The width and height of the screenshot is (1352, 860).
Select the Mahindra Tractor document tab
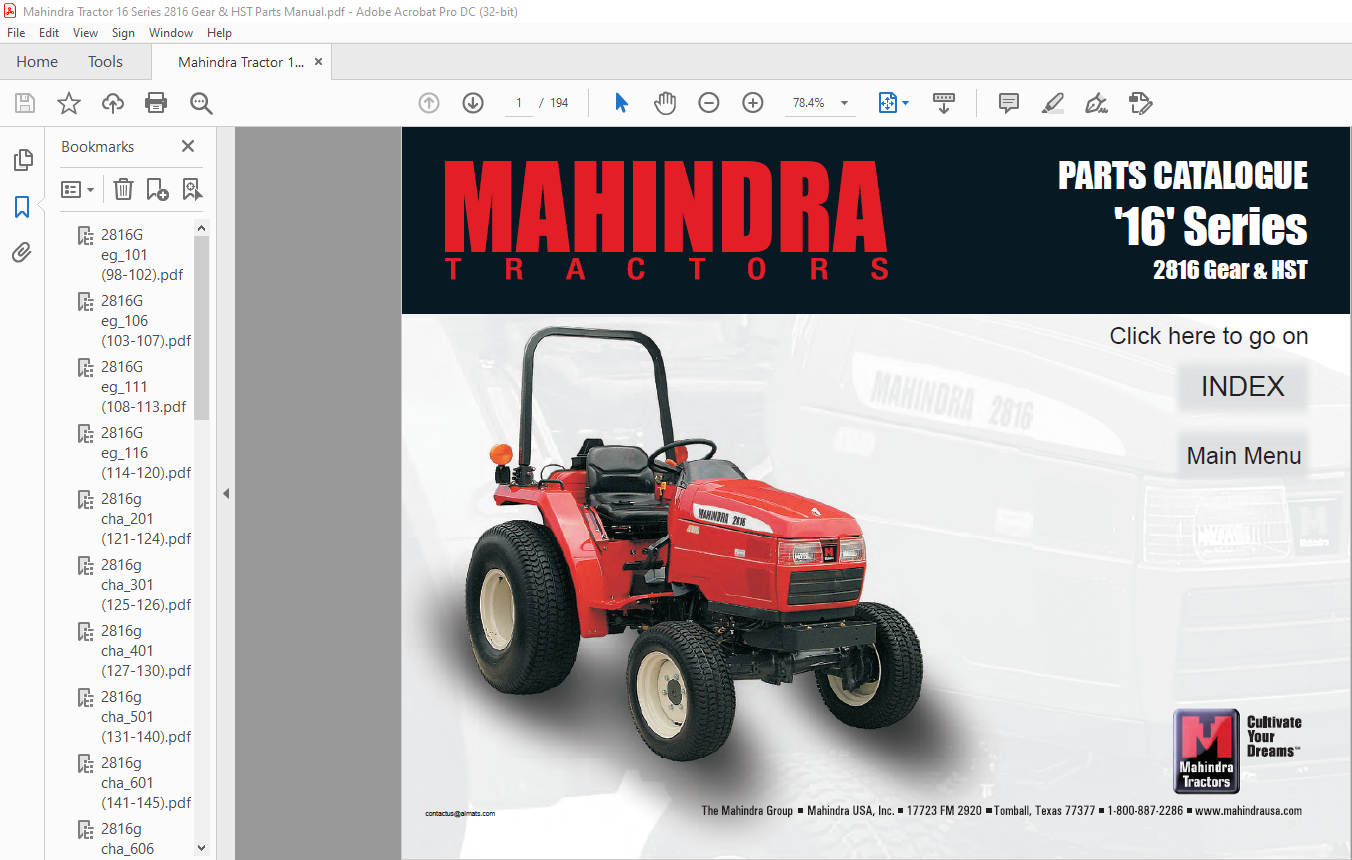(x=240, y=62)
